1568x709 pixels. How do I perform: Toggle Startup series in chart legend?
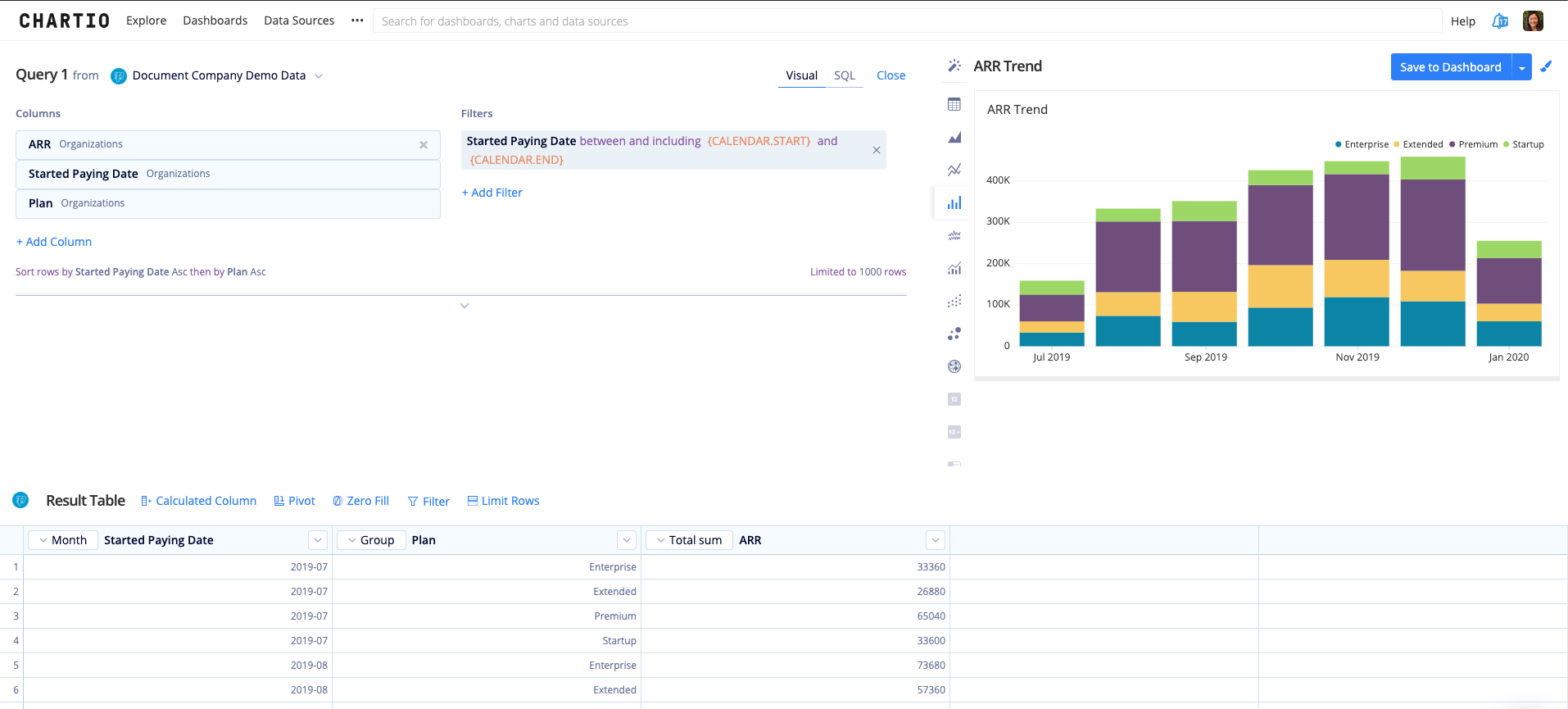[x=1523, y=144]
